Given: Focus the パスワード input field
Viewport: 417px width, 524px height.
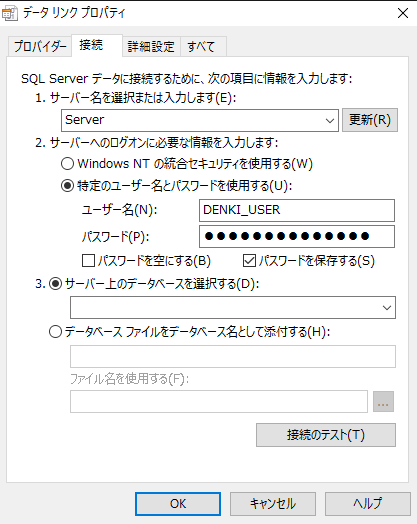Looking at the screenshot, I should [x=297, y=237].
